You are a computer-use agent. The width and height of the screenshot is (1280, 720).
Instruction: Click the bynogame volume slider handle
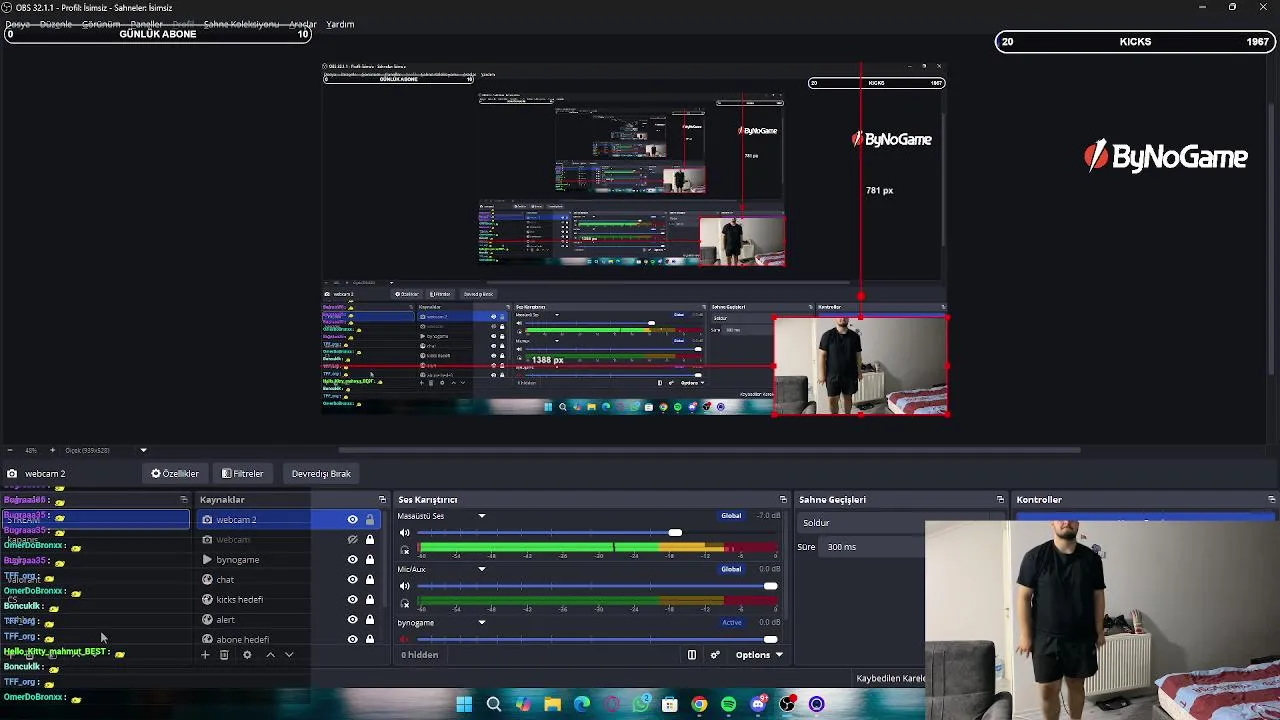click(x=770, y=639)
